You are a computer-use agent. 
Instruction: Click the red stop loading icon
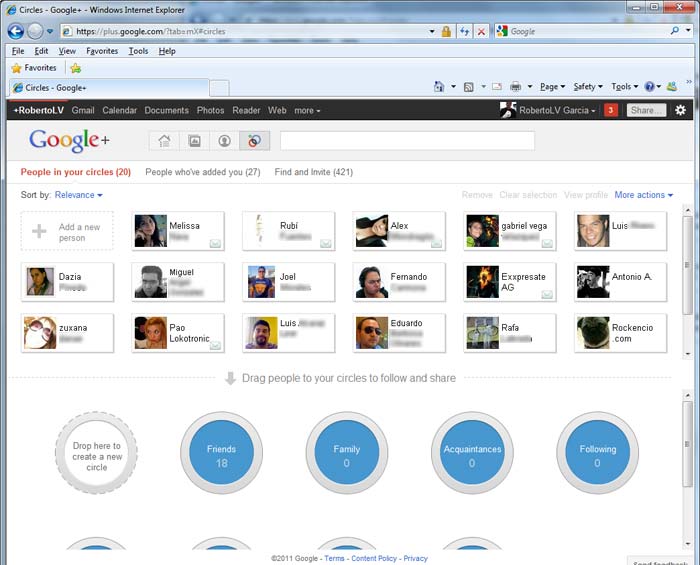[481, 32]
